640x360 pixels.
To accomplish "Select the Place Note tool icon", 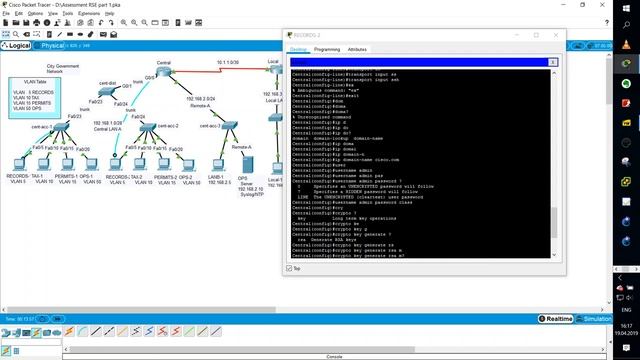I will click(x=49, y=34).
